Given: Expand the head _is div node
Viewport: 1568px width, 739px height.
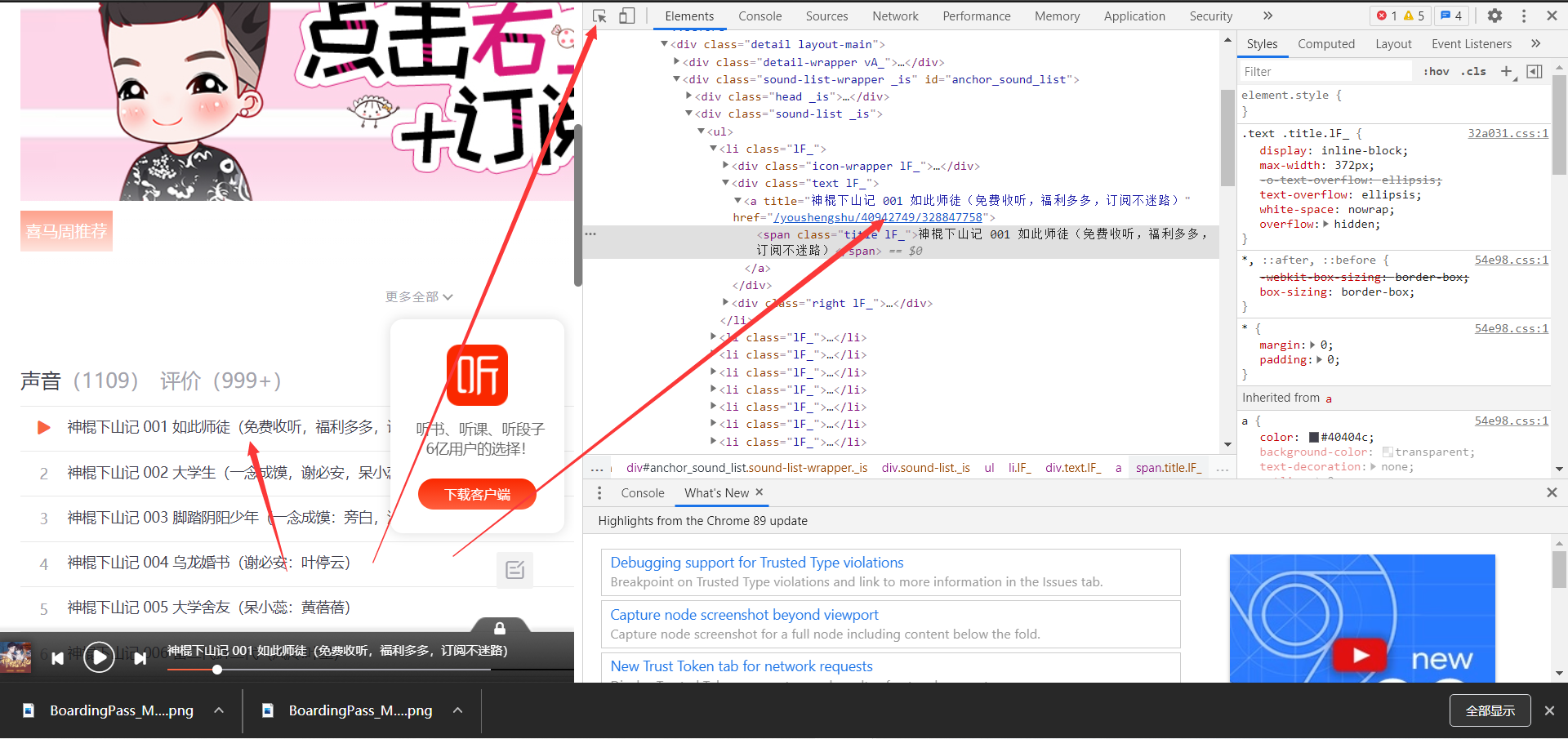Looking at the screenshot, I should [688, 96].
